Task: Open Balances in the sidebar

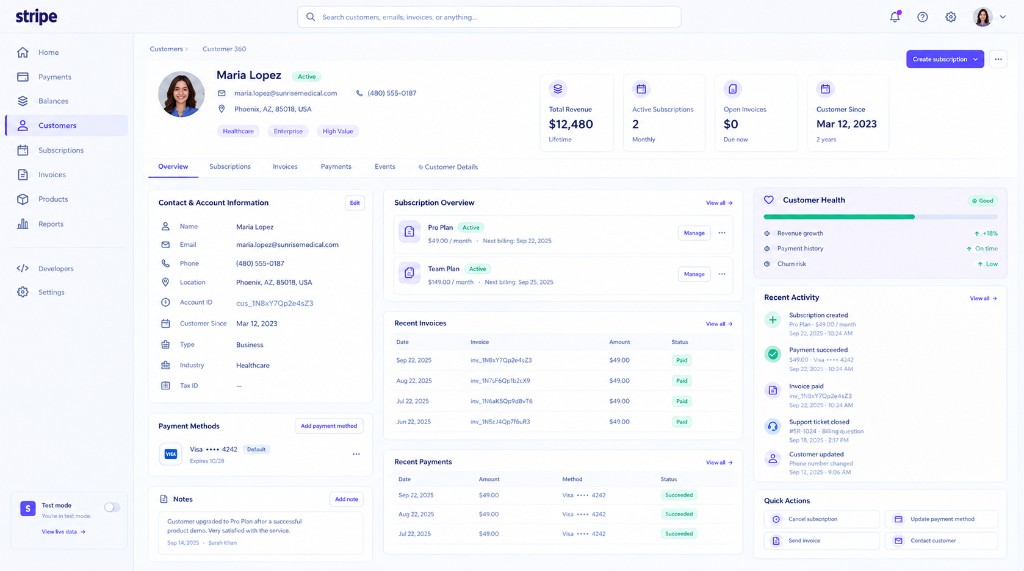Action: click(x=67, y=101)
